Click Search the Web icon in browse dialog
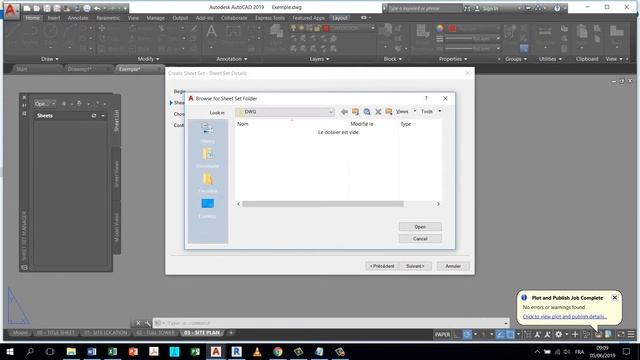Image resolution: width=640 pixels, height=360 pixels. click(367, 112)
